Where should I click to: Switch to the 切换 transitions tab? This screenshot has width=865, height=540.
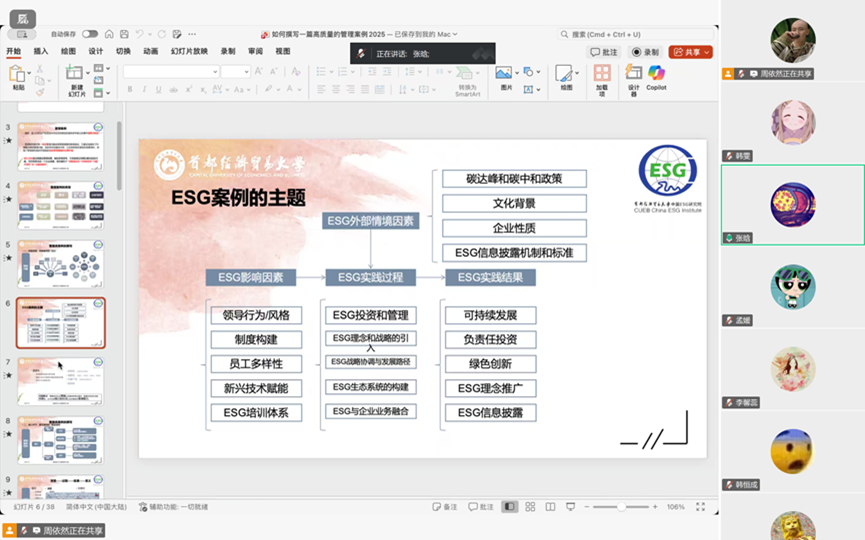click(124, 51)
